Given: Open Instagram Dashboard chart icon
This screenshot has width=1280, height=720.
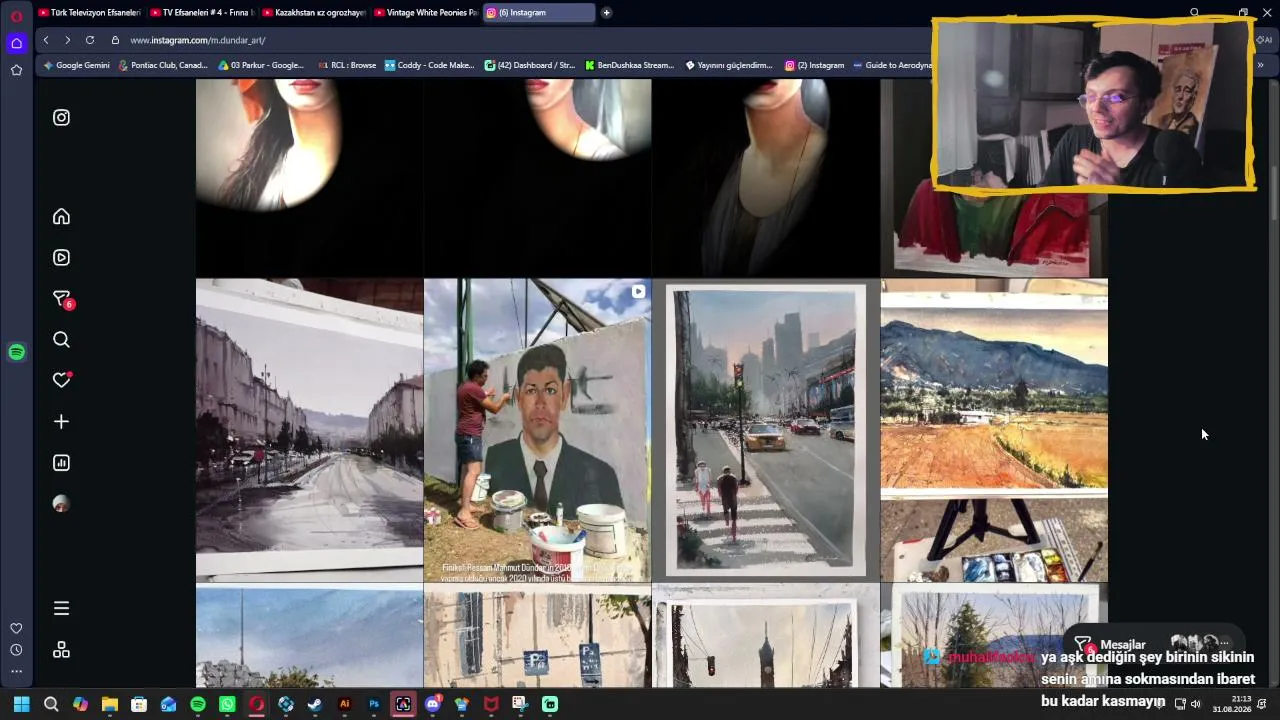Looking at the screenshot, I should (x=61, y=463).
